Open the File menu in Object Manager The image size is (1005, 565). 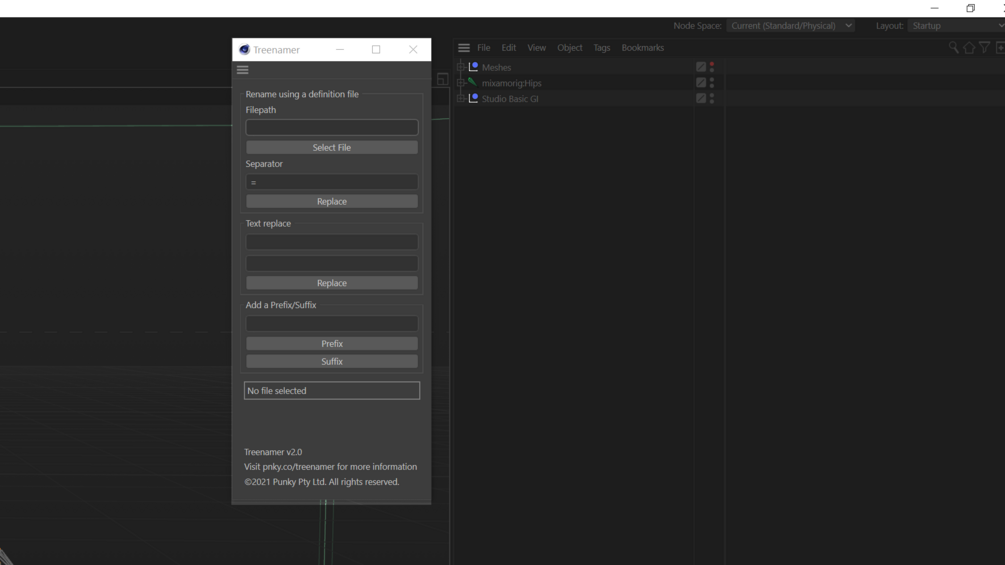483,48
